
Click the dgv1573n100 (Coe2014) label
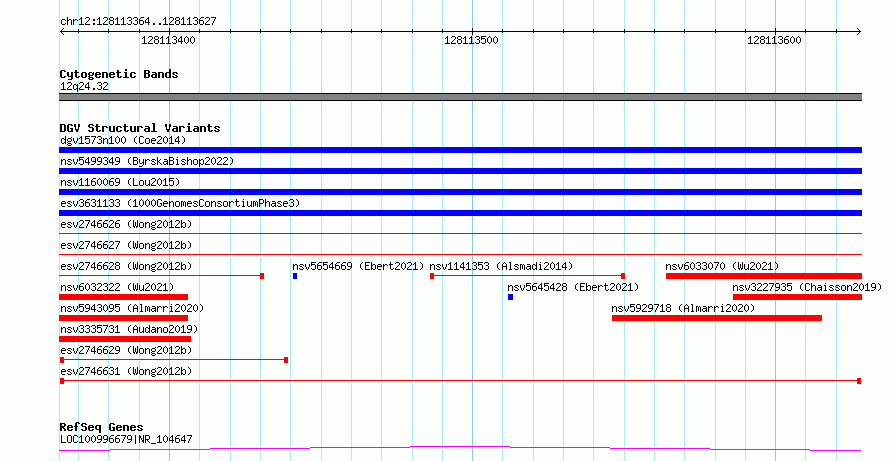coord(123,140)
